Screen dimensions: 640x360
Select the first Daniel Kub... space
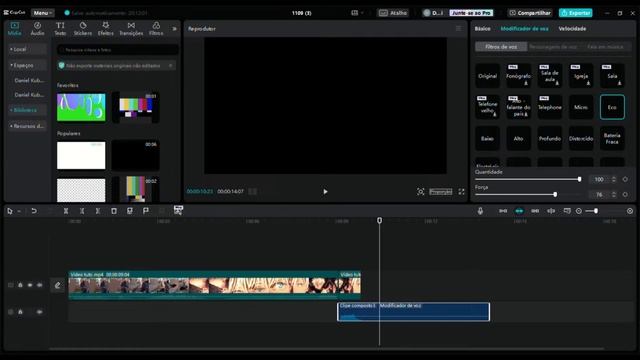[x=29, y=80]
